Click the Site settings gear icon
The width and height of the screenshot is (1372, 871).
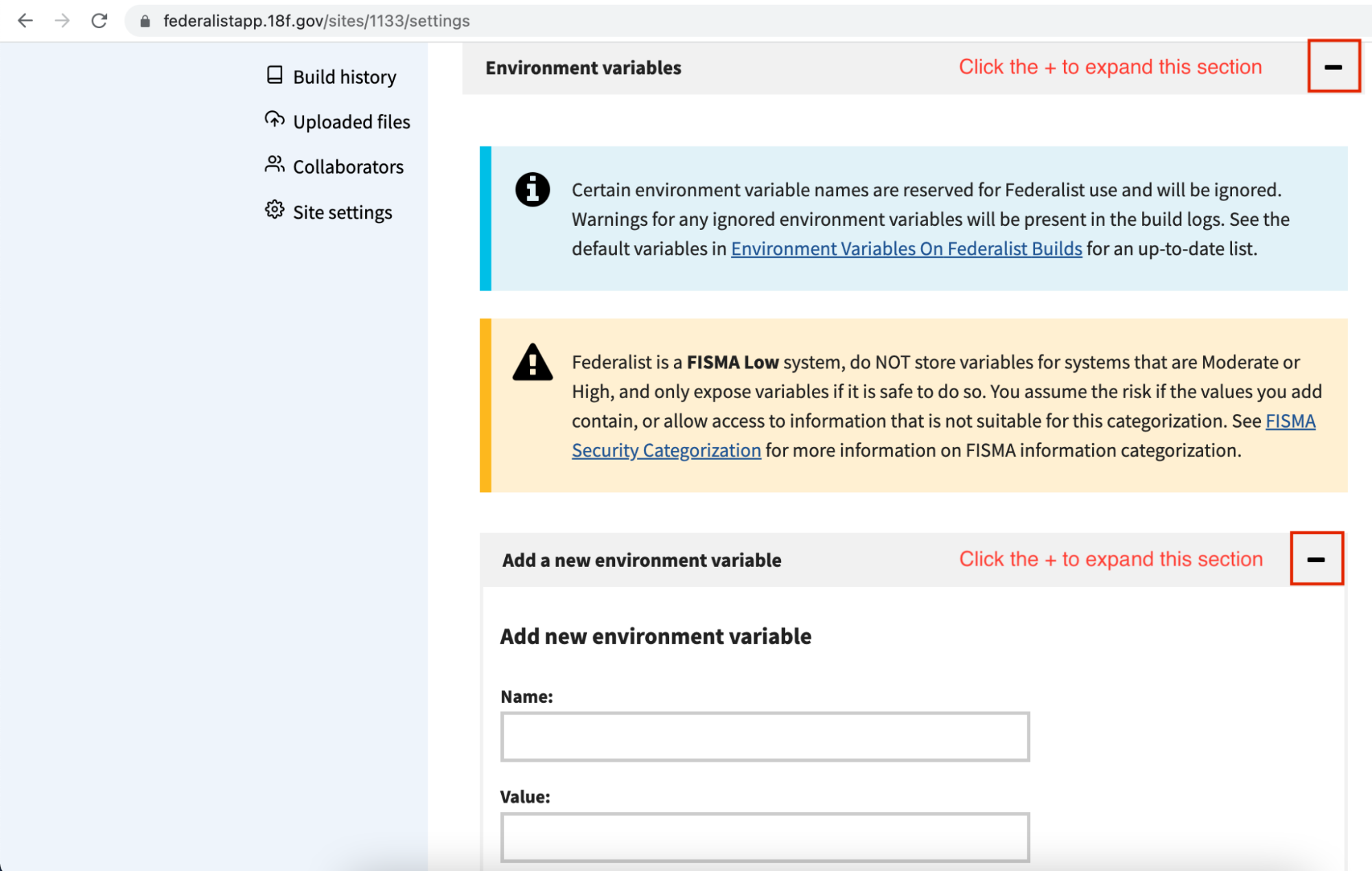click(x=275, y=210)
